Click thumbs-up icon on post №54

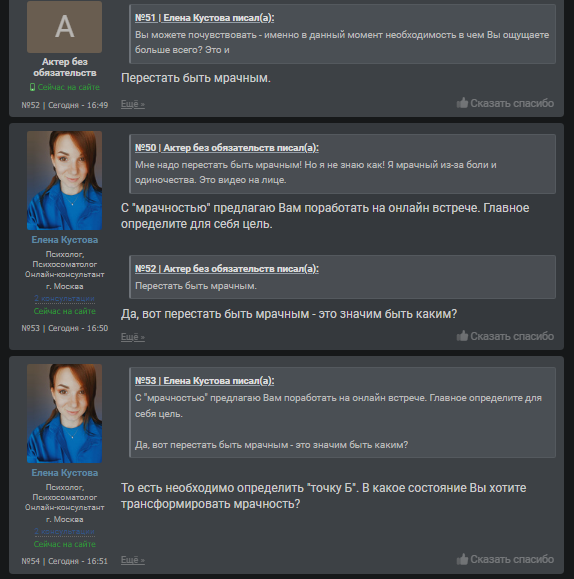click(x=462, y=559)
